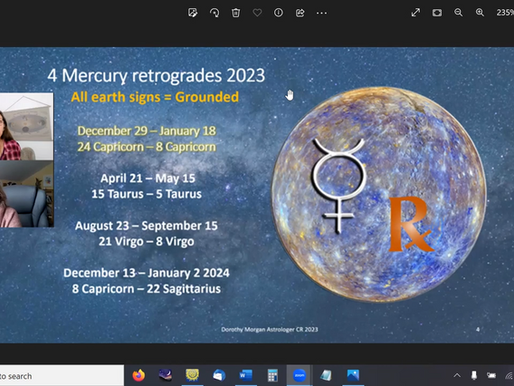Expand the hidden system tray icons chevron
This screenshot has height=386, width=514.
tap(457, 375)
